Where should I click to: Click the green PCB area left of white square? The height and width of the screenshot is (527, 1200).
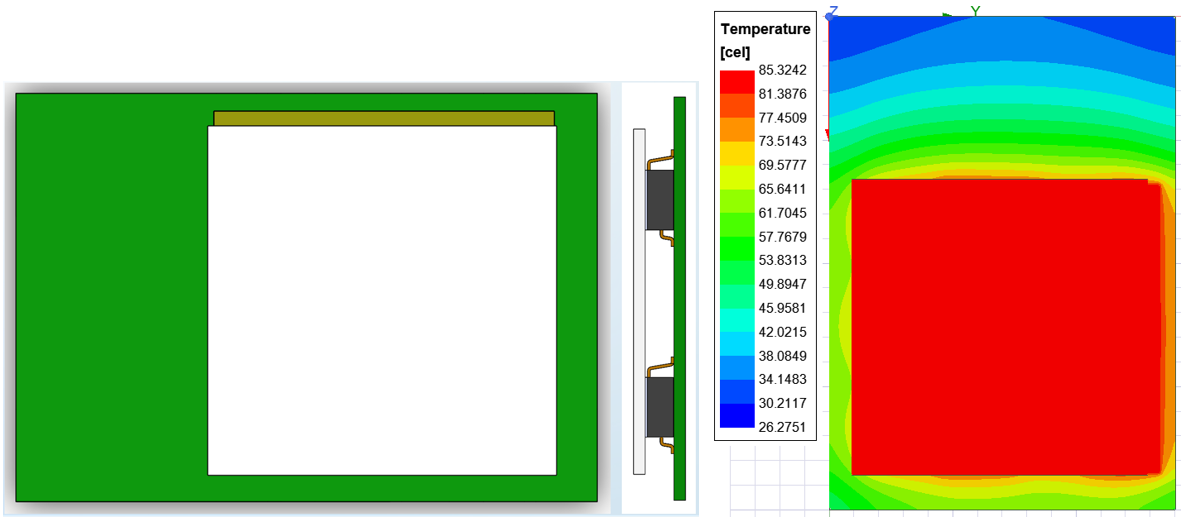tap(110, 300)
